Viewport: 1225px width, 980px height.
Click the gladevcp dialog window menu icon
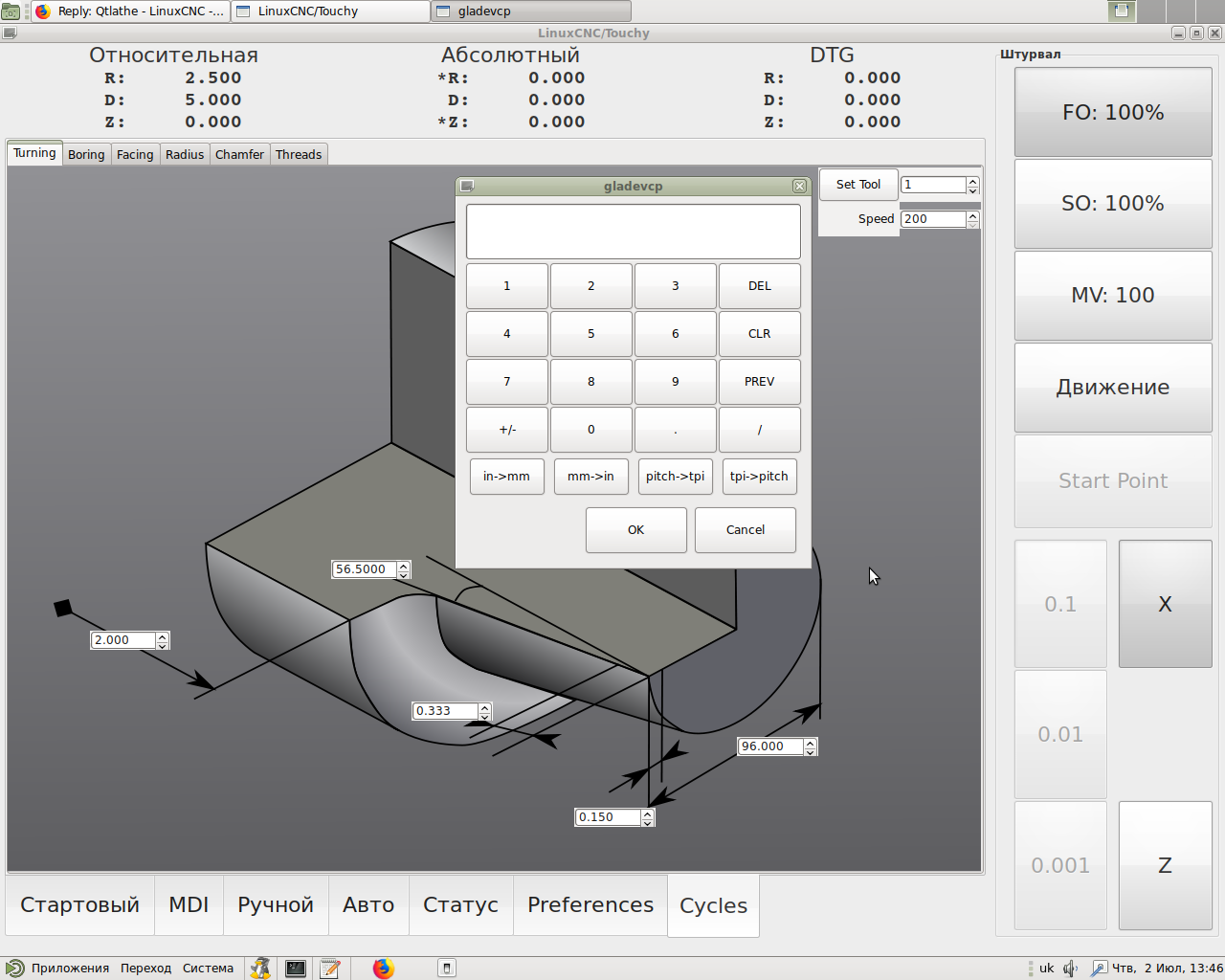tap(467, 186)
